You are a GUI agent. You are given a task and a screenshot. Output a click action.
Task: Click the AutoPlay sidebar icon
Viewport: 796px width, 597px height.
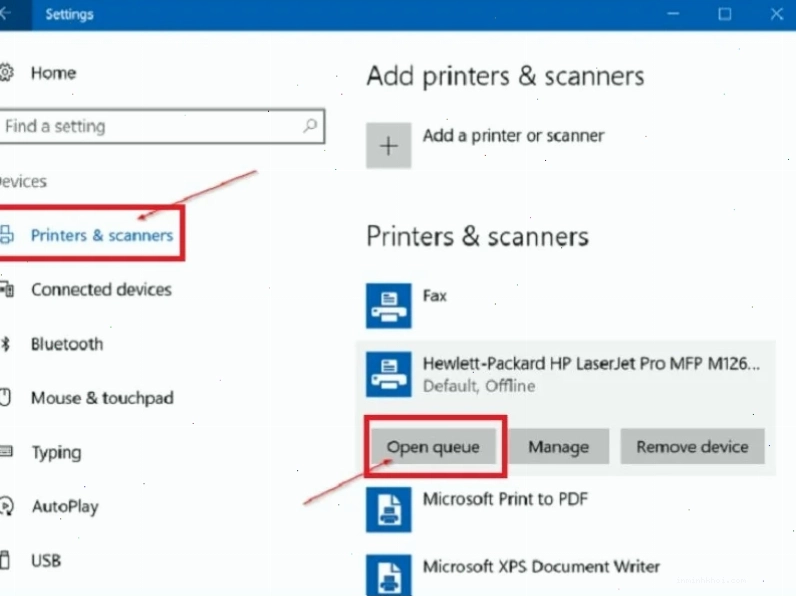pos(7,506)
